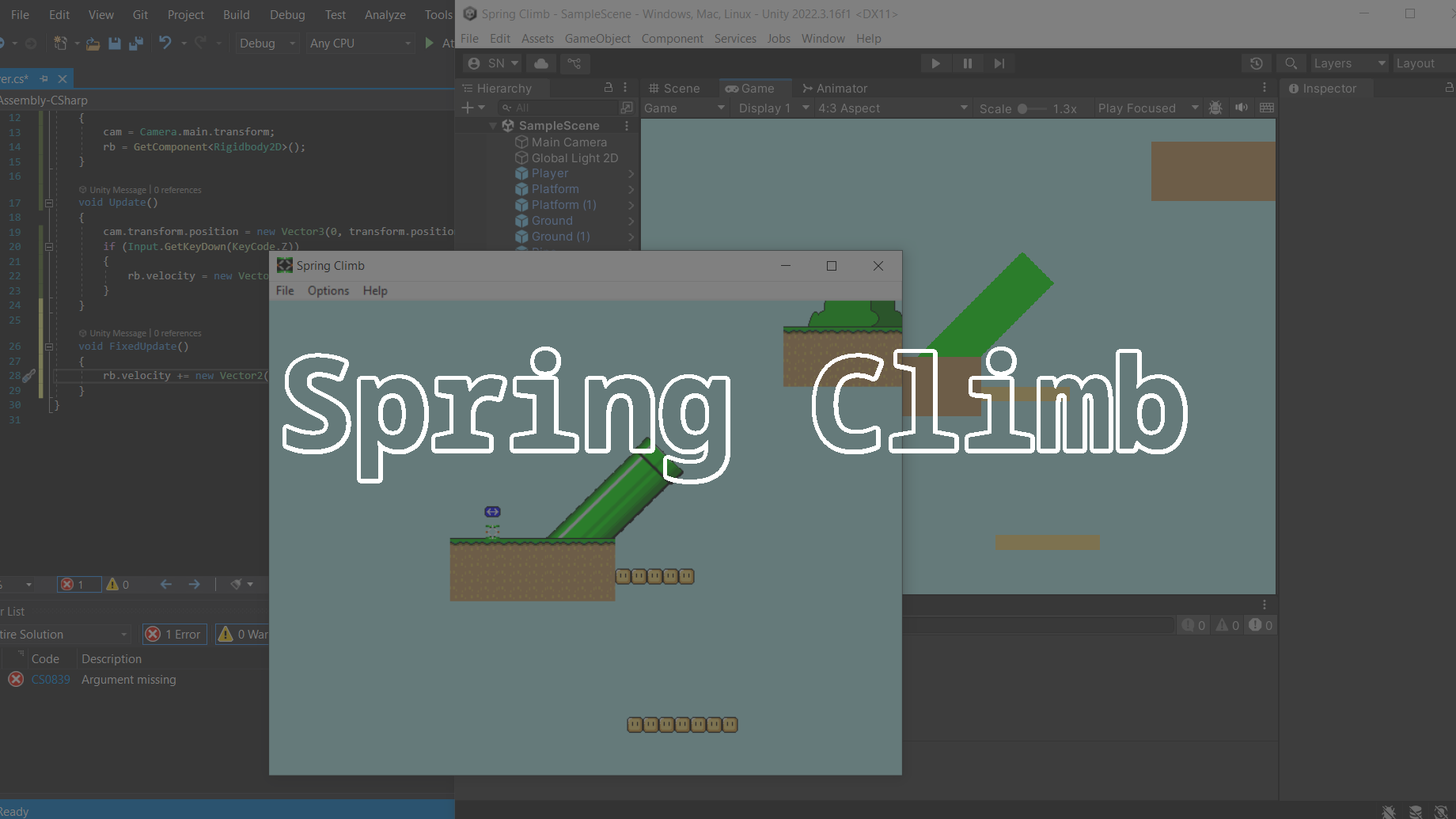Open the 4:3 Aspect dropdown
Screen dimensions: 1456x819
[893, 108]
